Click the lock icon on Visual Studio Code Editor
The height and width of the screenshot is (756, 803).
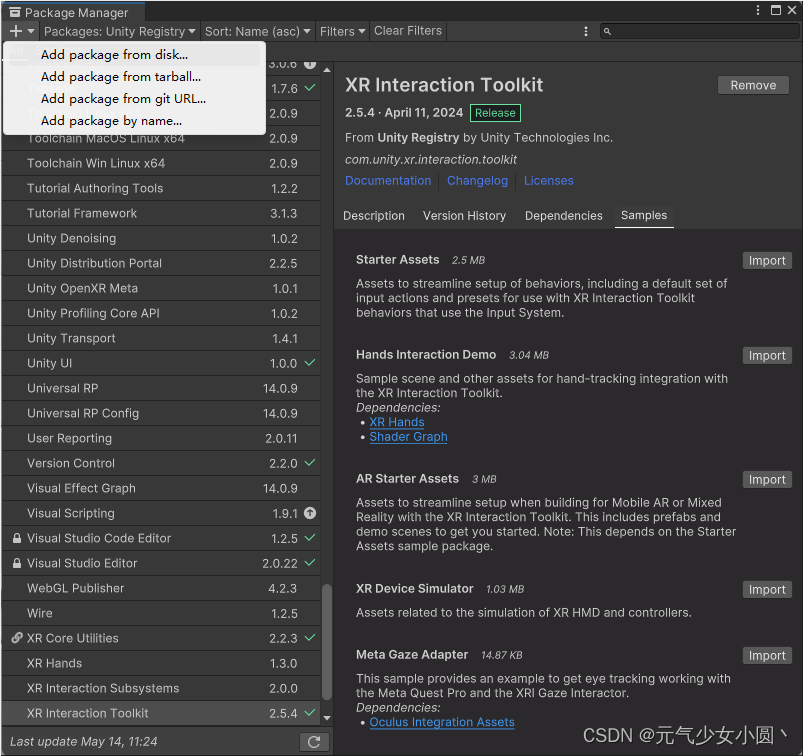pos(17,538)
